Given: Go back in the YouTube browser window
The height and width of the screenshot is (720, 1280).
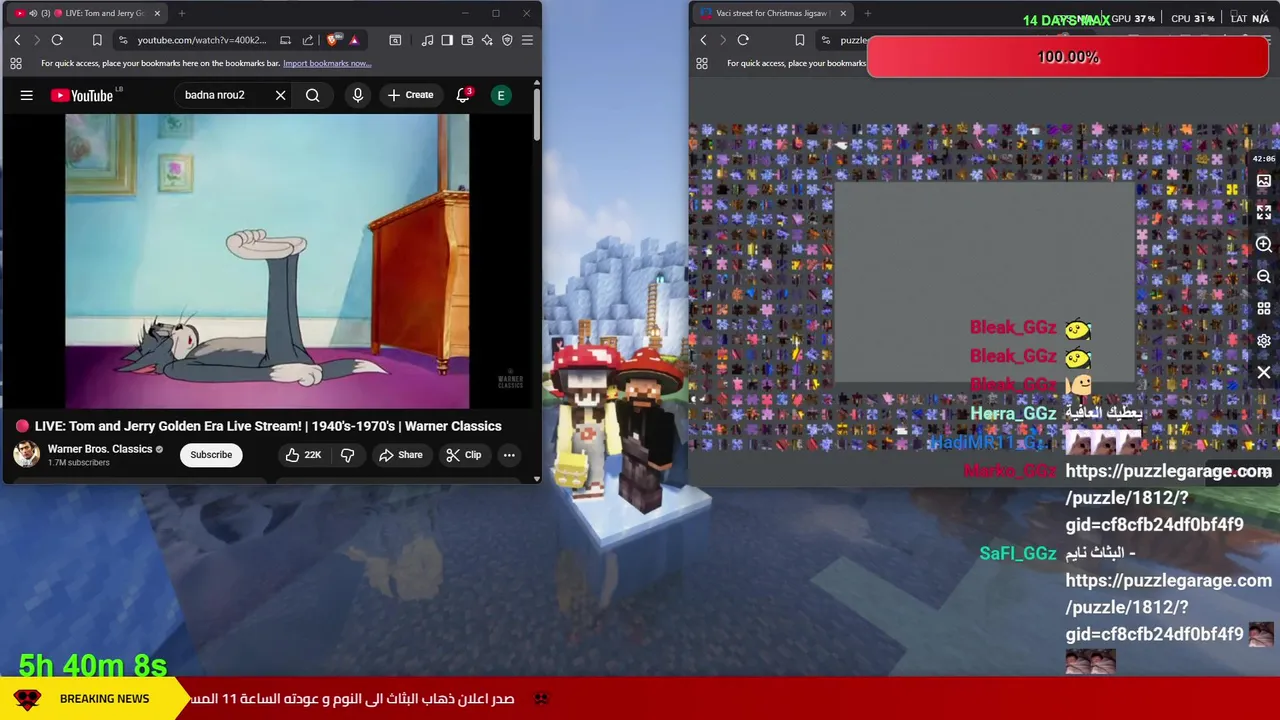Looking at the screenshot, I should tap(17, 40).
